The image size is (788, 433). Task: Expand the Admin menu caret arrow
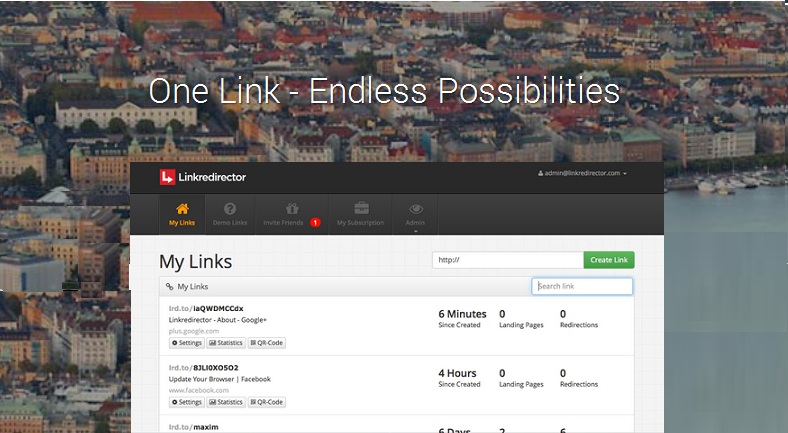click(x=416, y=231)
